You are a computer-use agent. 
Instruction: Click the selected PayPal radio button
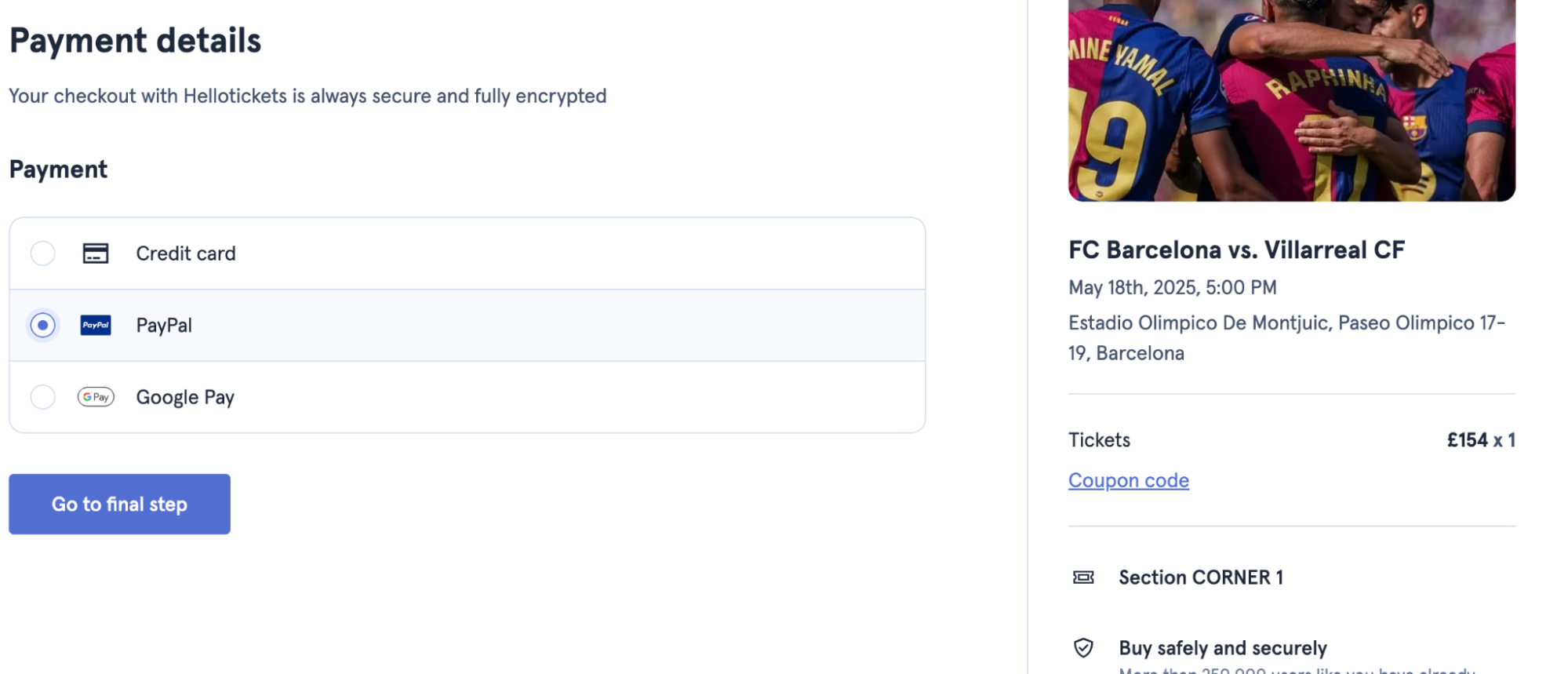pos(42,325)
